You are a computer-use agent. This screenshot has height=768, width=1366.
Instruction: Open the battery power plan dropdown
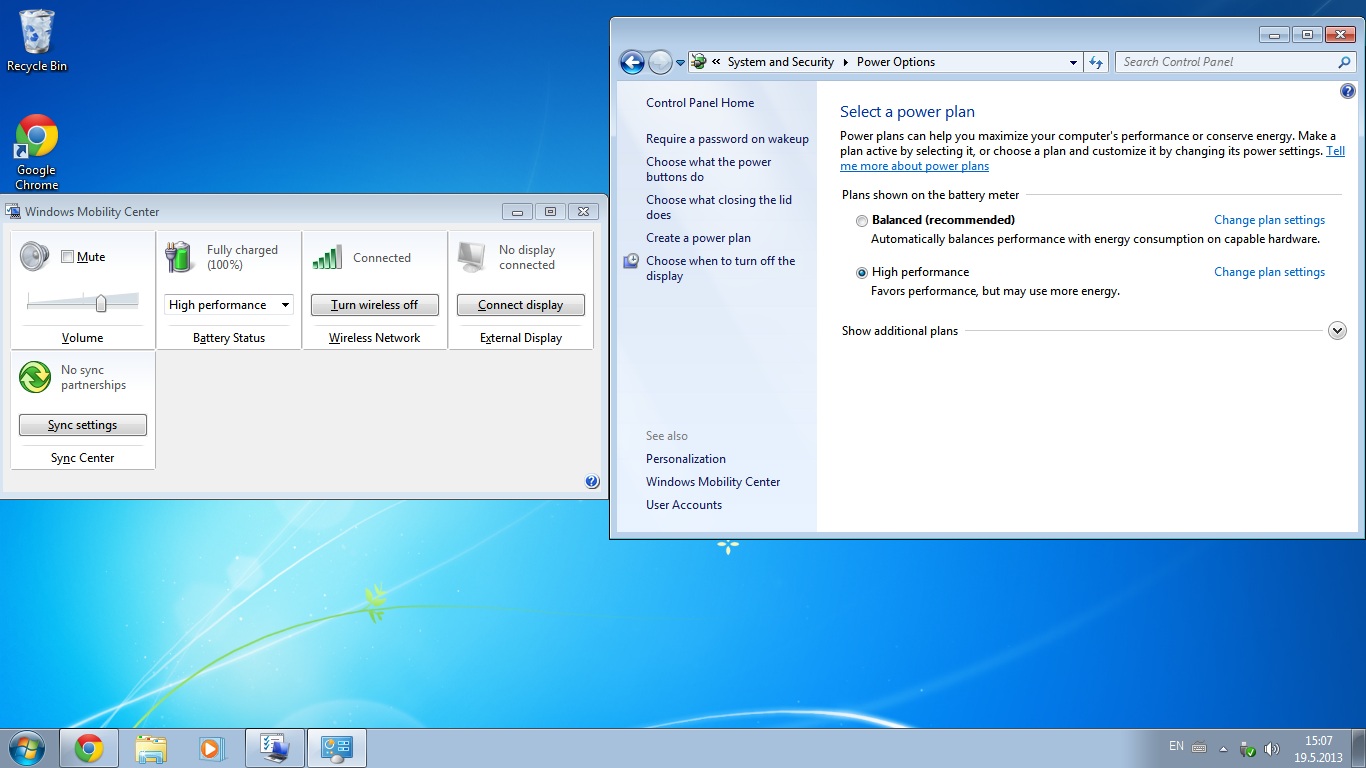click(229, 305)
